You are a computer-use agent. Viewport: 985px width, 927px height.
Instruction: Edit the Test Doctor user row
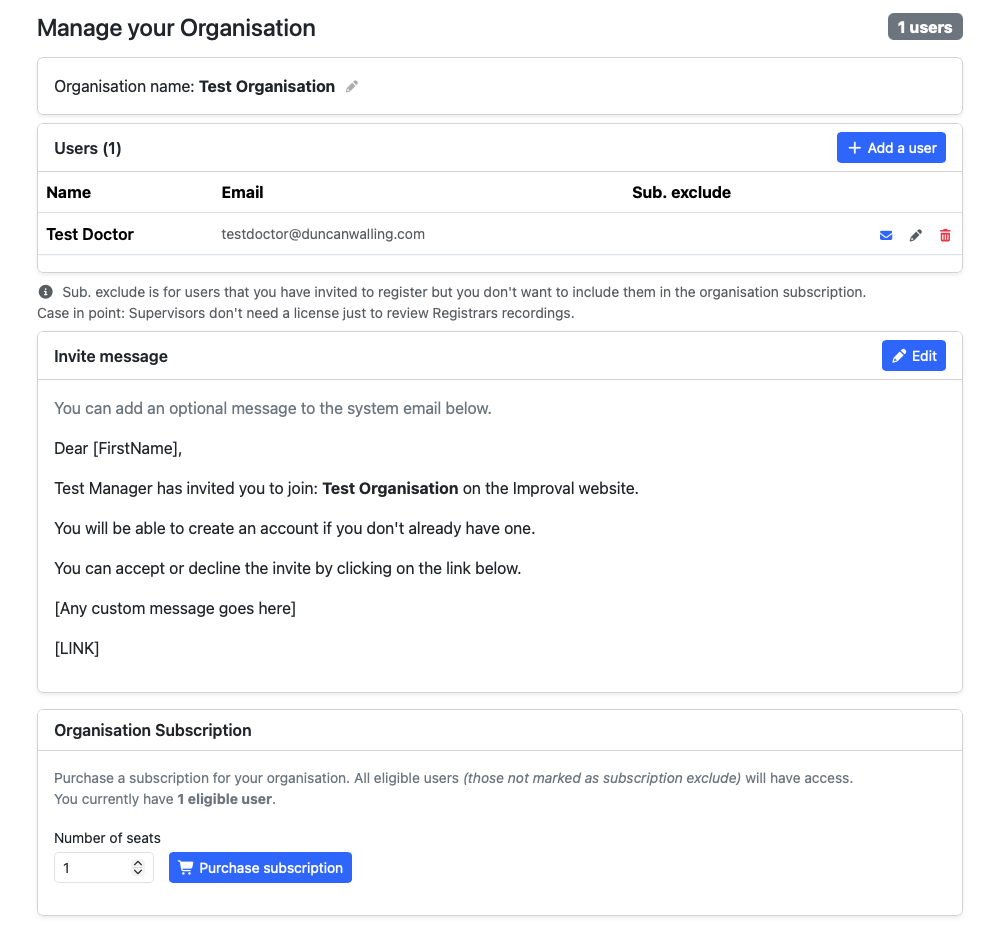(x=915, y=235)
